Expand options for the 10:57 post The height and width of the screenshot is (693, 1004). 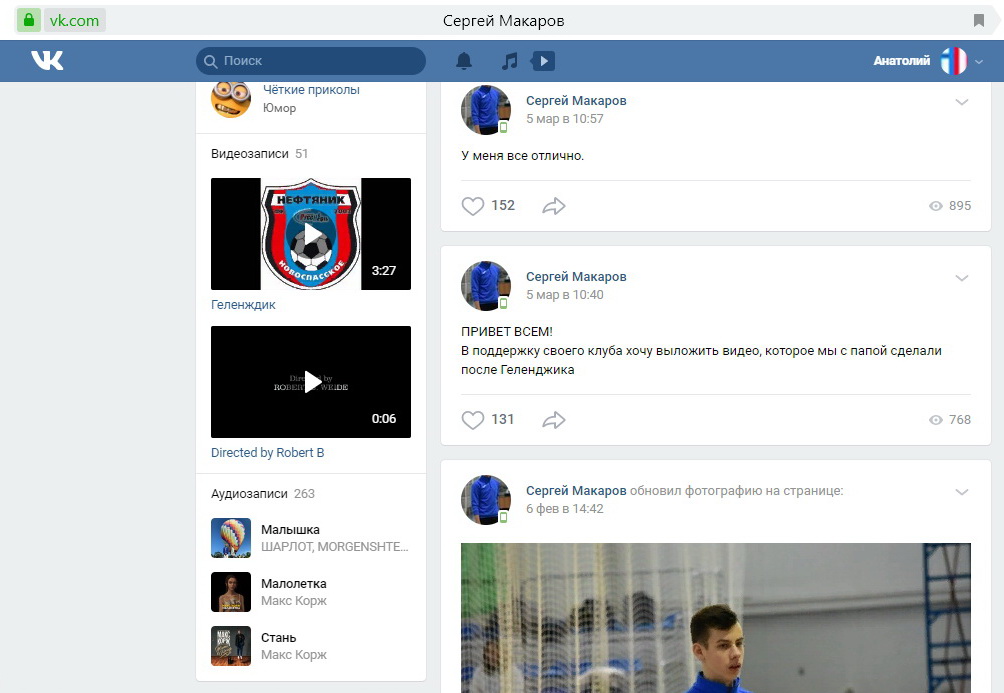tap(962, 102)
